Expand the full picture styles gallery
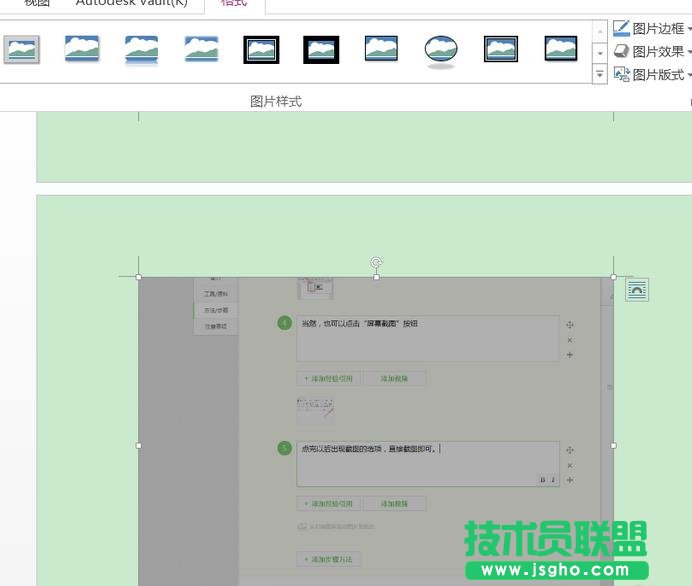The image size is (692, 586). click(599, 75)
